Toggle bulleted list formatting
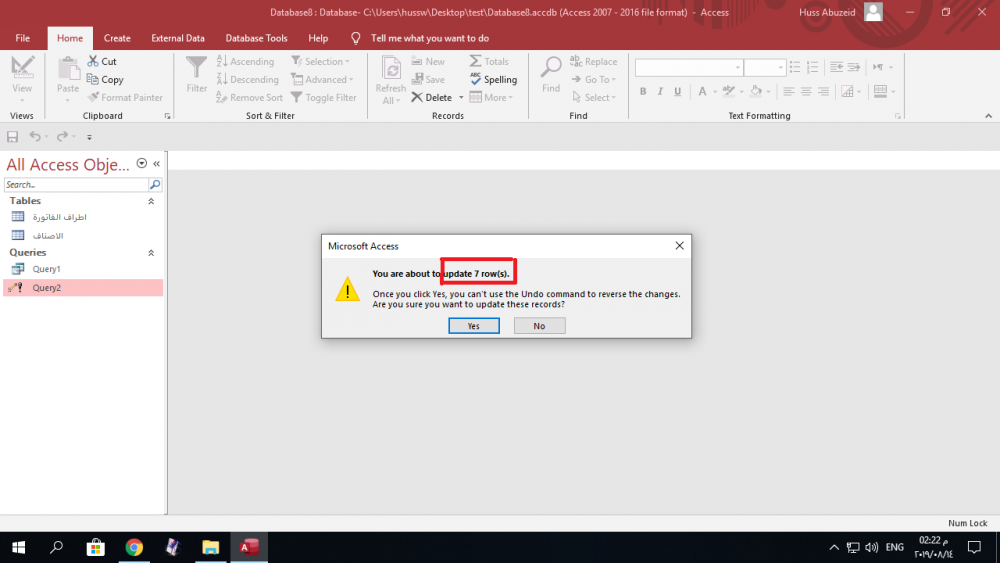This screenshot has height=563, width=1000. (795, 67)
